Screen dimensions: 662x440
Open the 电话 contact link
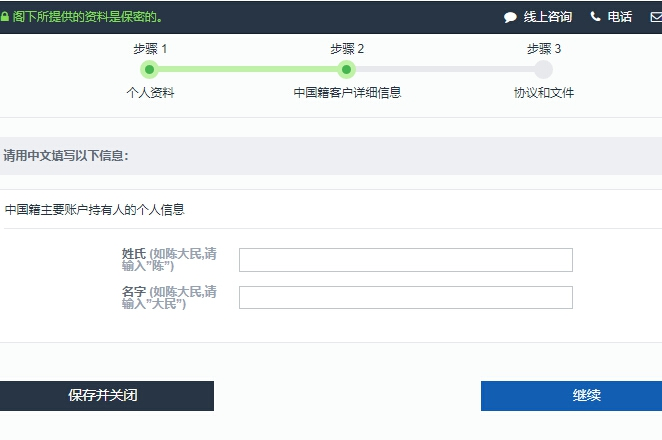(619, 17)
